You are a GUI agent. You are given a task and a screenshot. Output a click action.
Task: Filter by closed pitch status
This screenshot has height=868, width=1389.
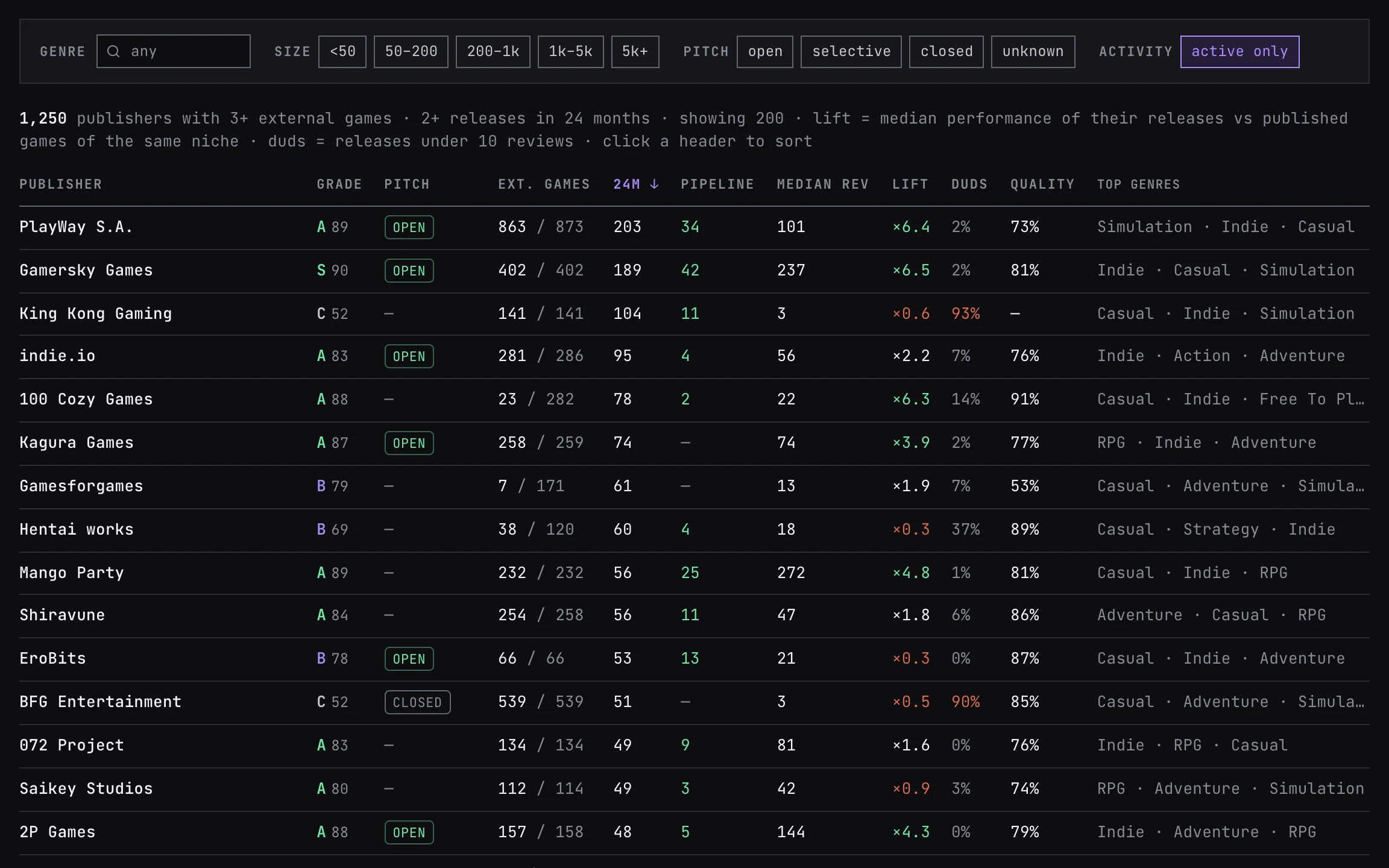(946, 51)
